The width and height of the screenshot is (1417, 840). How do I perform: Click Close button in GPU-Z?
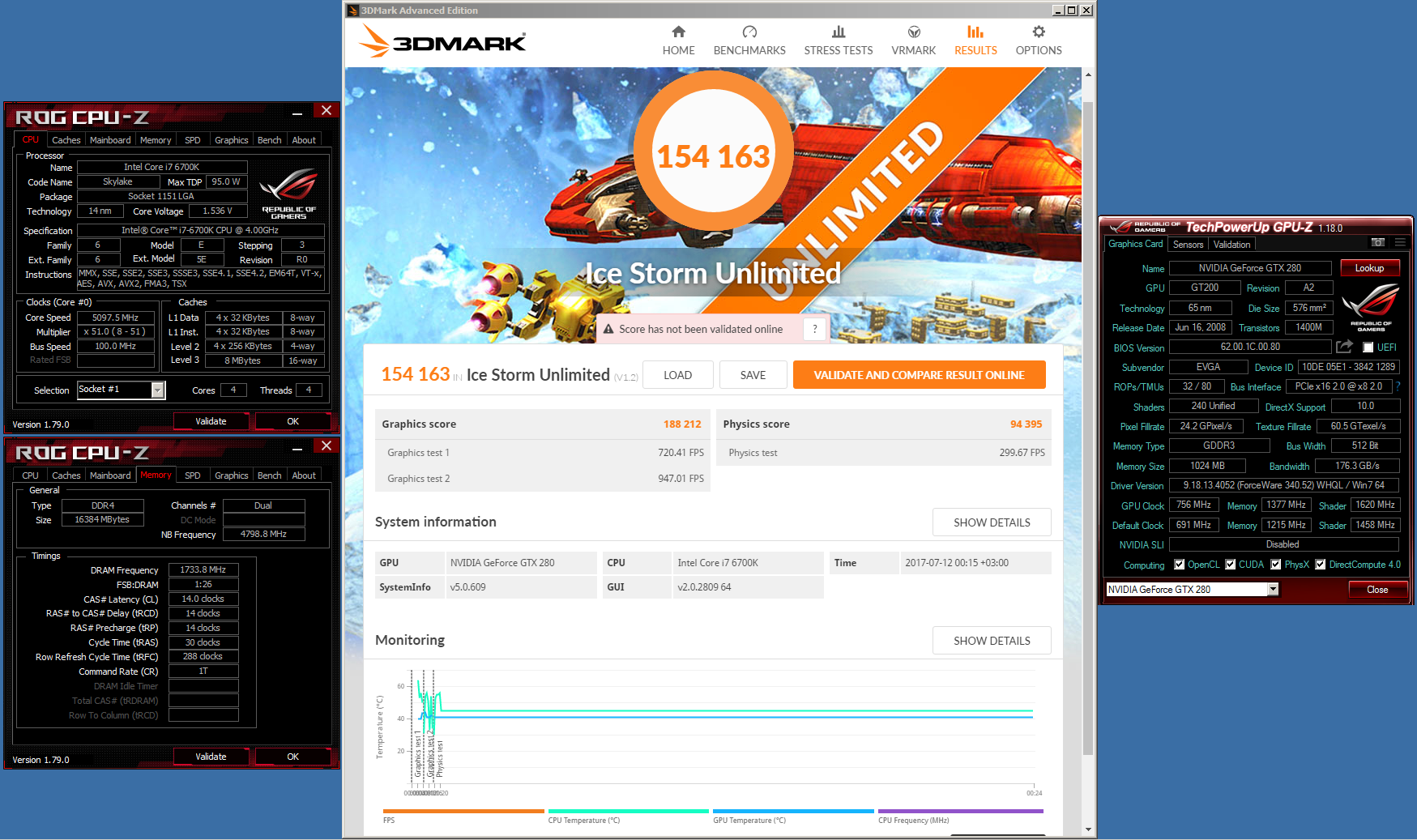(x=1377, y=590)
